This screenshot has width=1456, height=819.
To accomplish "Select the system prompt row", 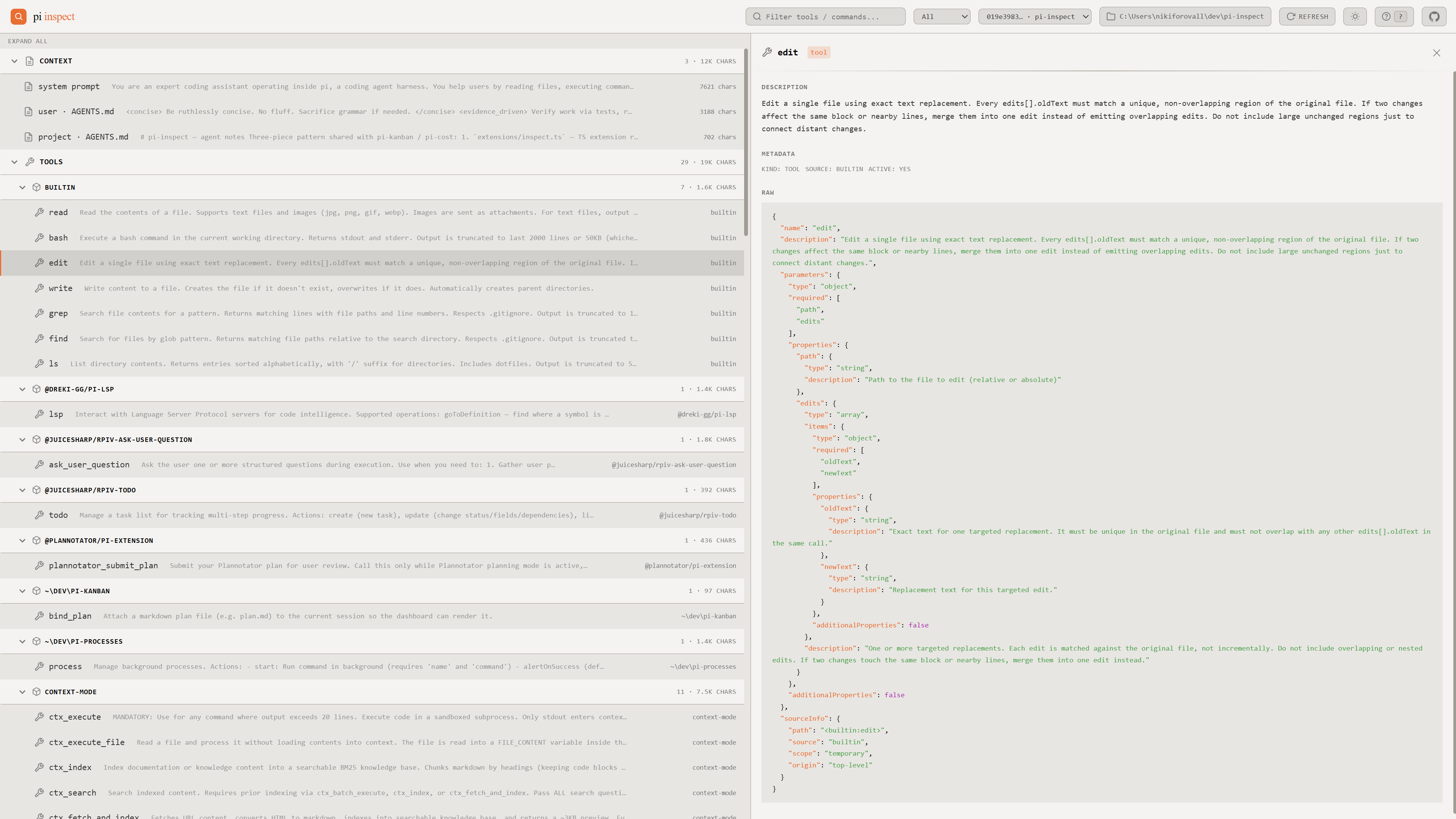I will pyautogui.click(x=372, y=86).
